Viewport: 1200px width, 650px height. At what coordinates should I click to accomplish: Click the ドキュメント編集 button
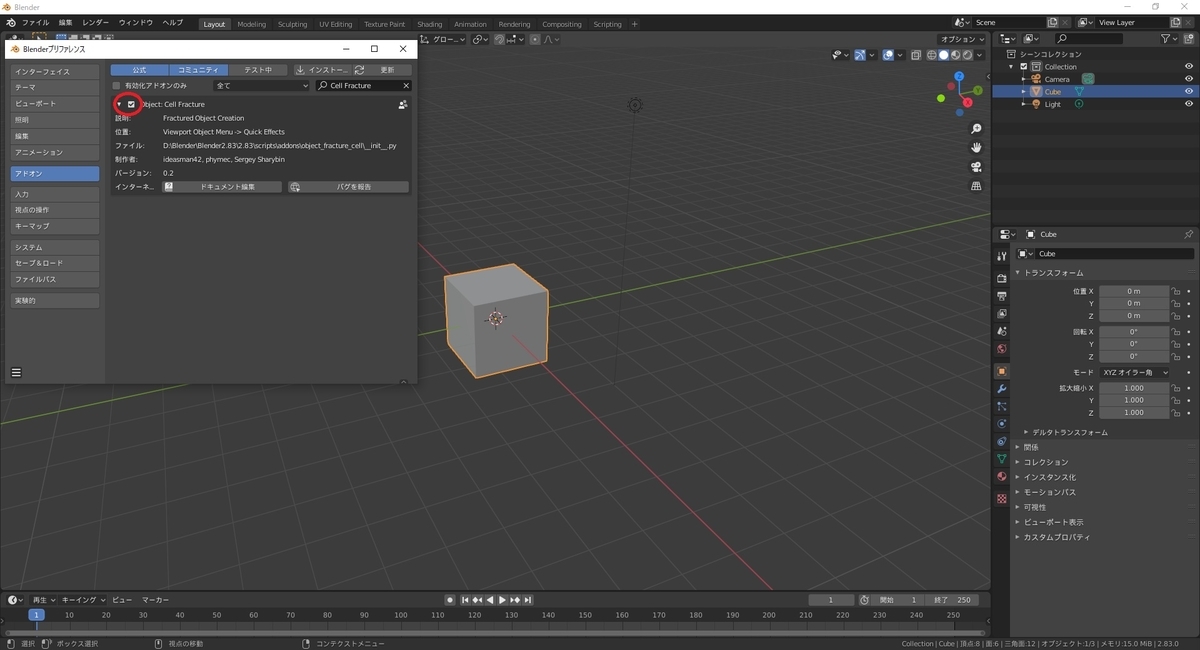click(222, 187)
